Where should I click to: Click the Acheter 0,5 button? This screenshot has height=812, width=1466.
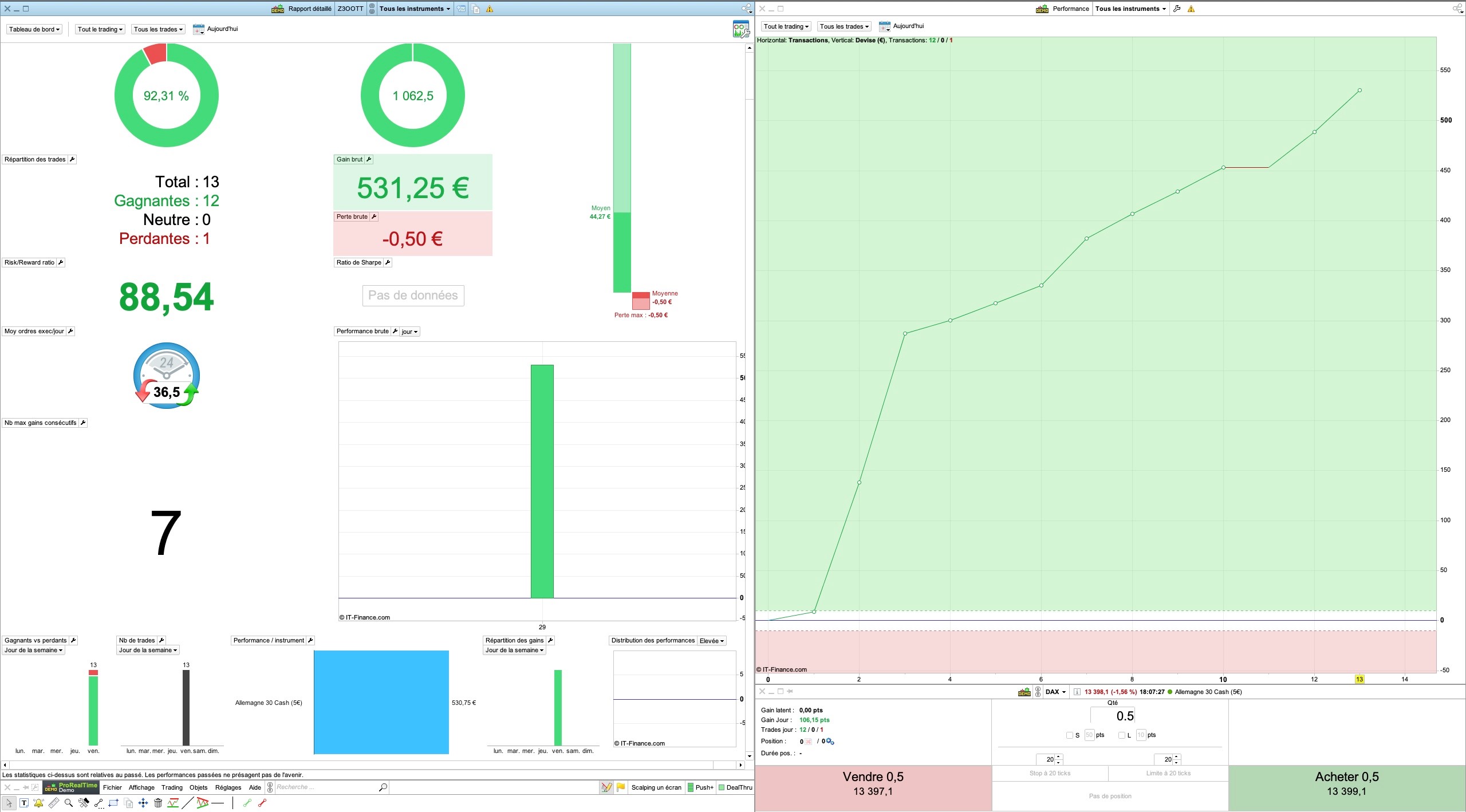pyautogui.click(x=1346, y=783)
